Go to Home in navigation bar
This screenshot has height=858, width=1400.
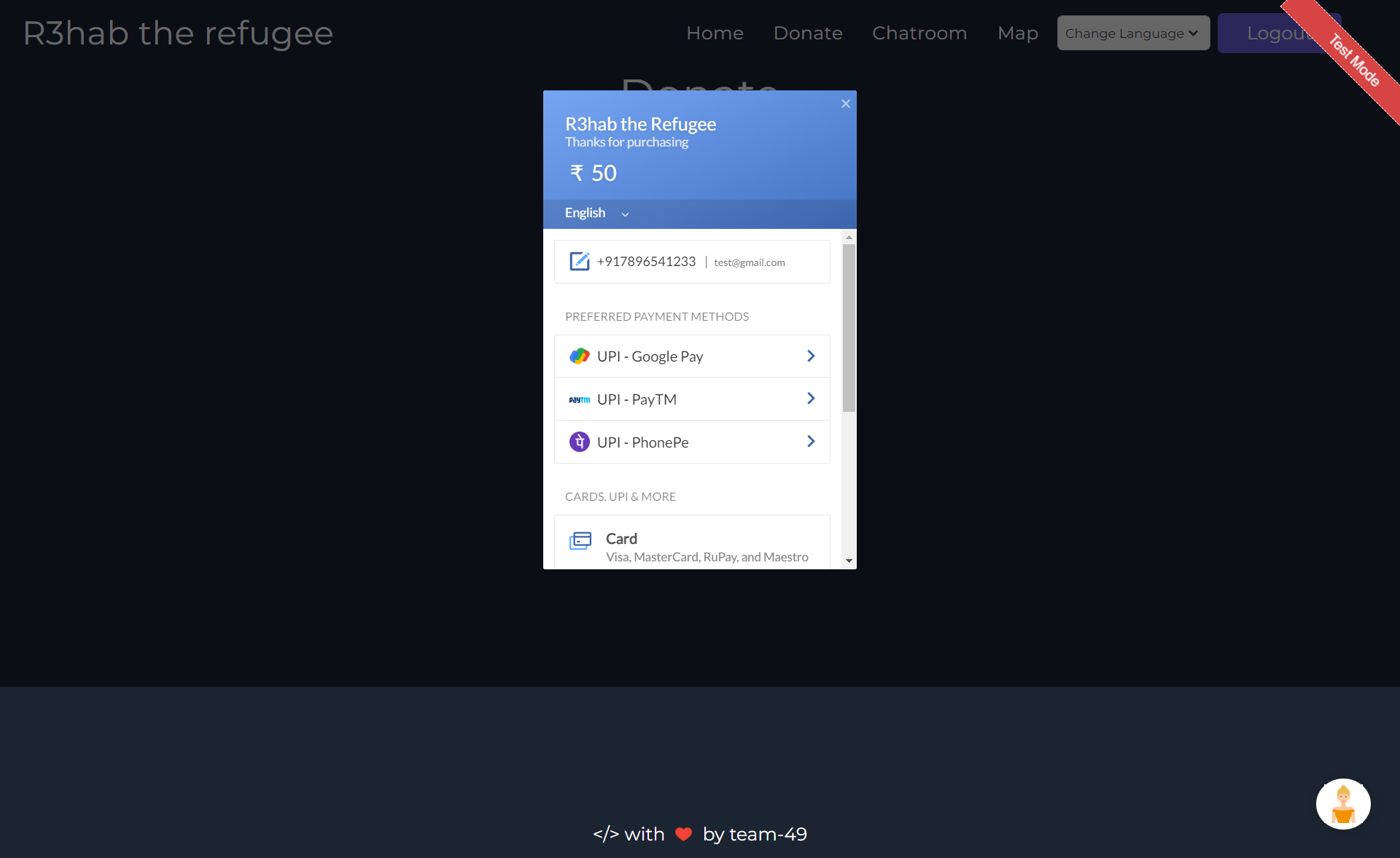tap(714, 34)
